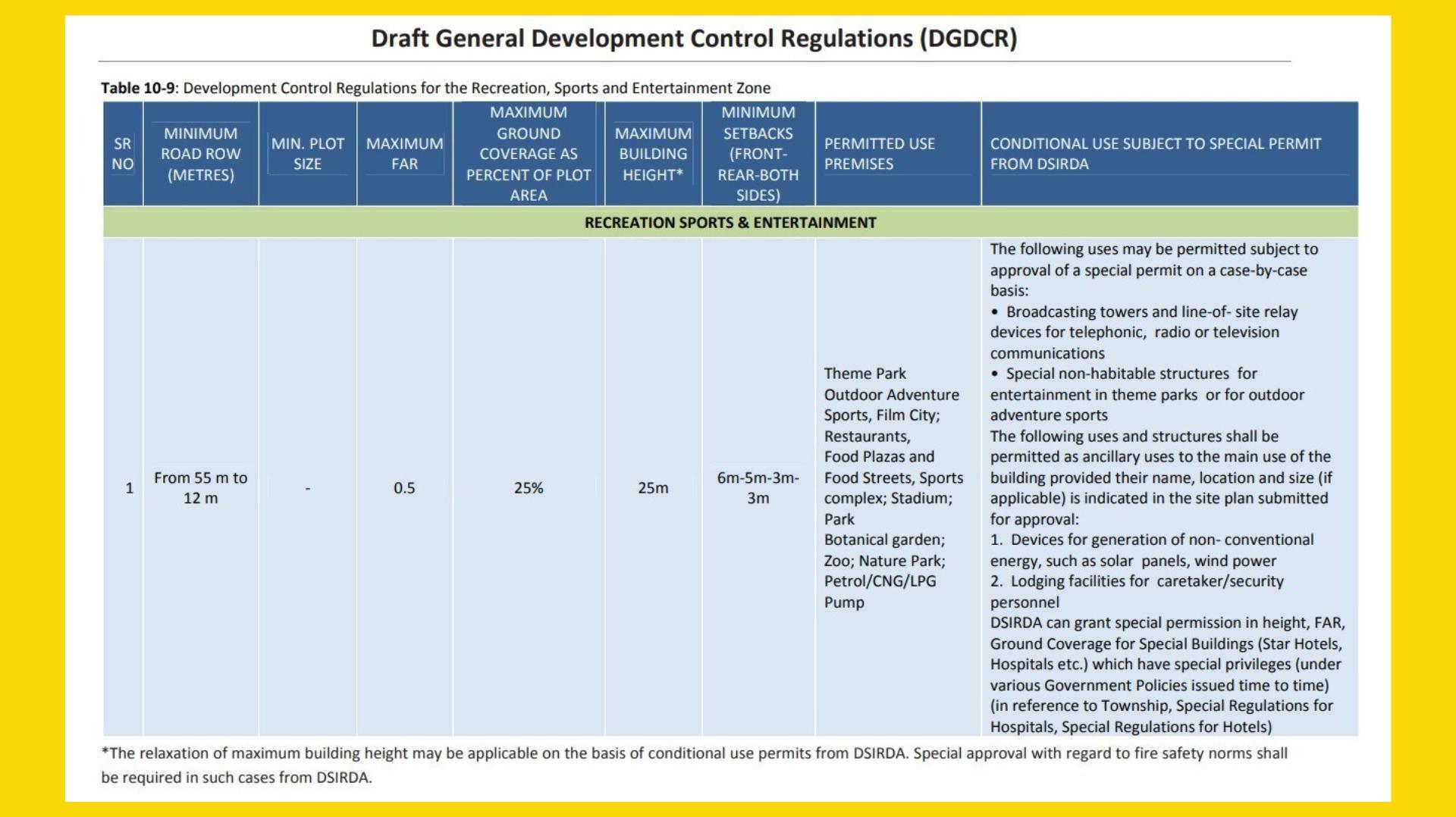This screenshot has height=817, width=1456.
Task: Click the Draft General Development Control Regulations title
Action: click(x=693, y=39)
